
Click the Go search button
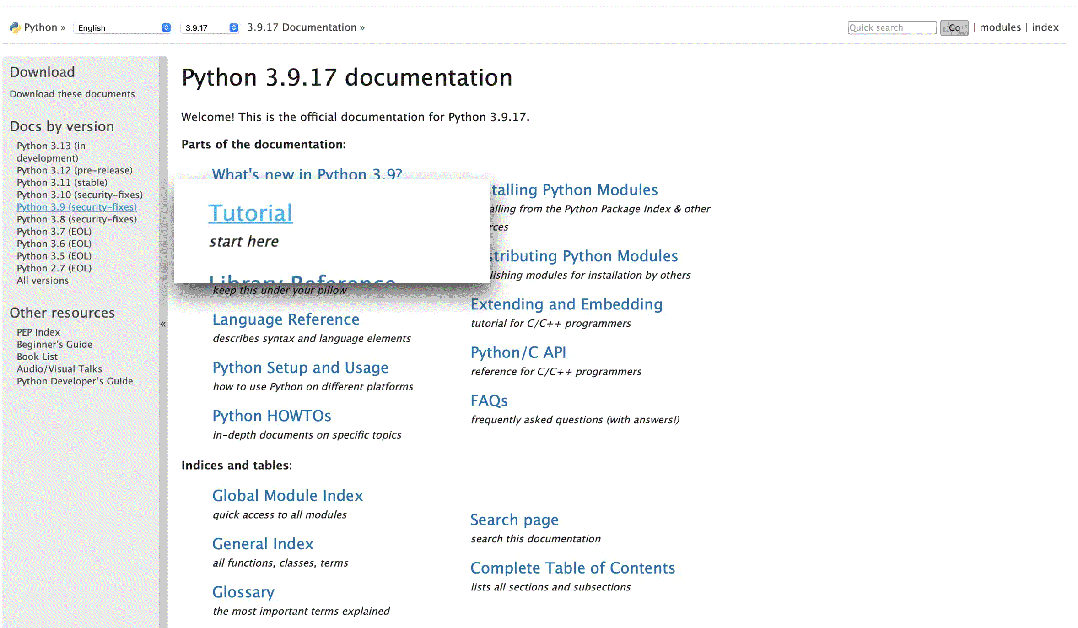click(954, 28)
